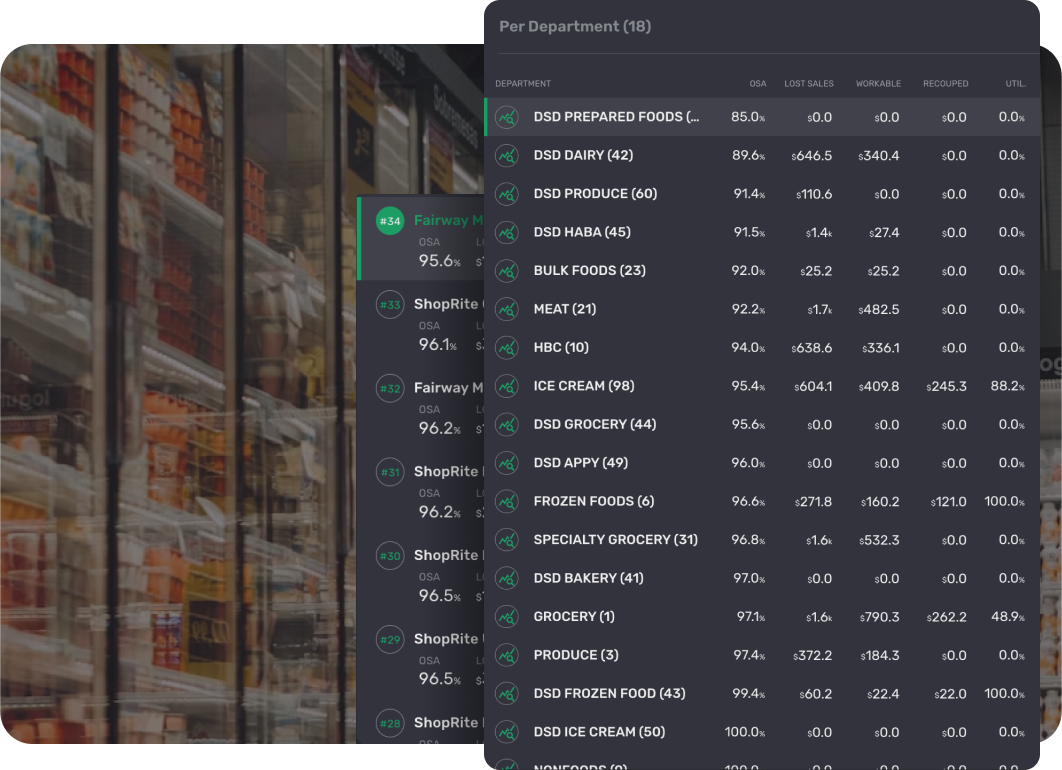Click the chart icon for ICE CREAM
The height and width of the screenshot is (770, 1062).
pos(506,386)
